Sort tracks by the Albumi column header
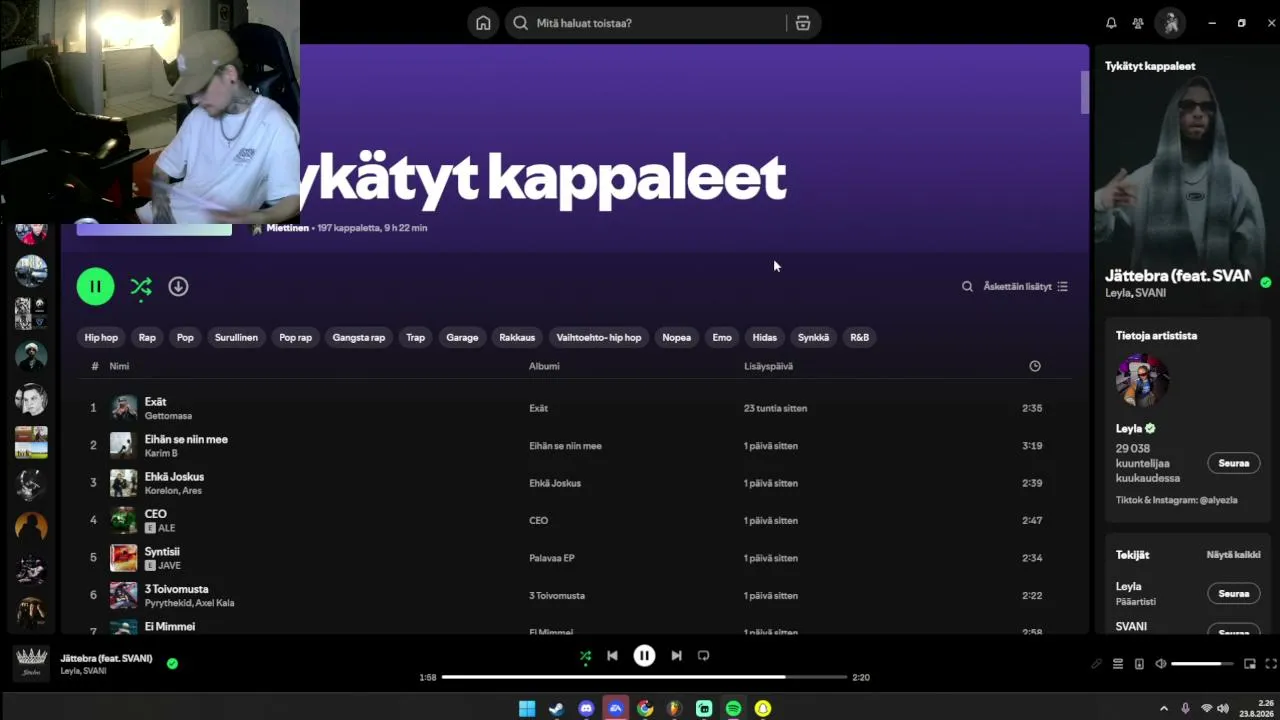 (x=544, y=366)
